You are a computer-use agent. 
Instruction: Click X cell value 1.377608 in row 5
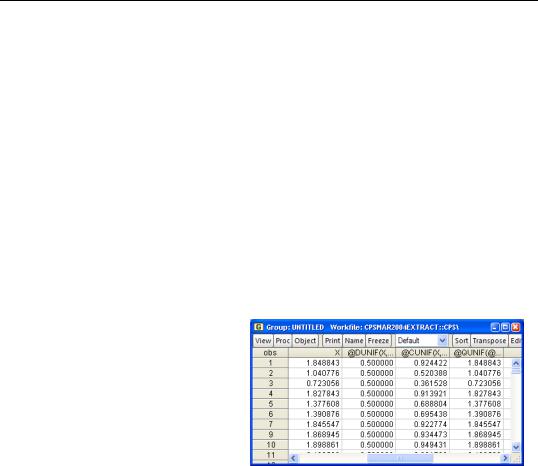pyautogui.click(x=315, y=404)
